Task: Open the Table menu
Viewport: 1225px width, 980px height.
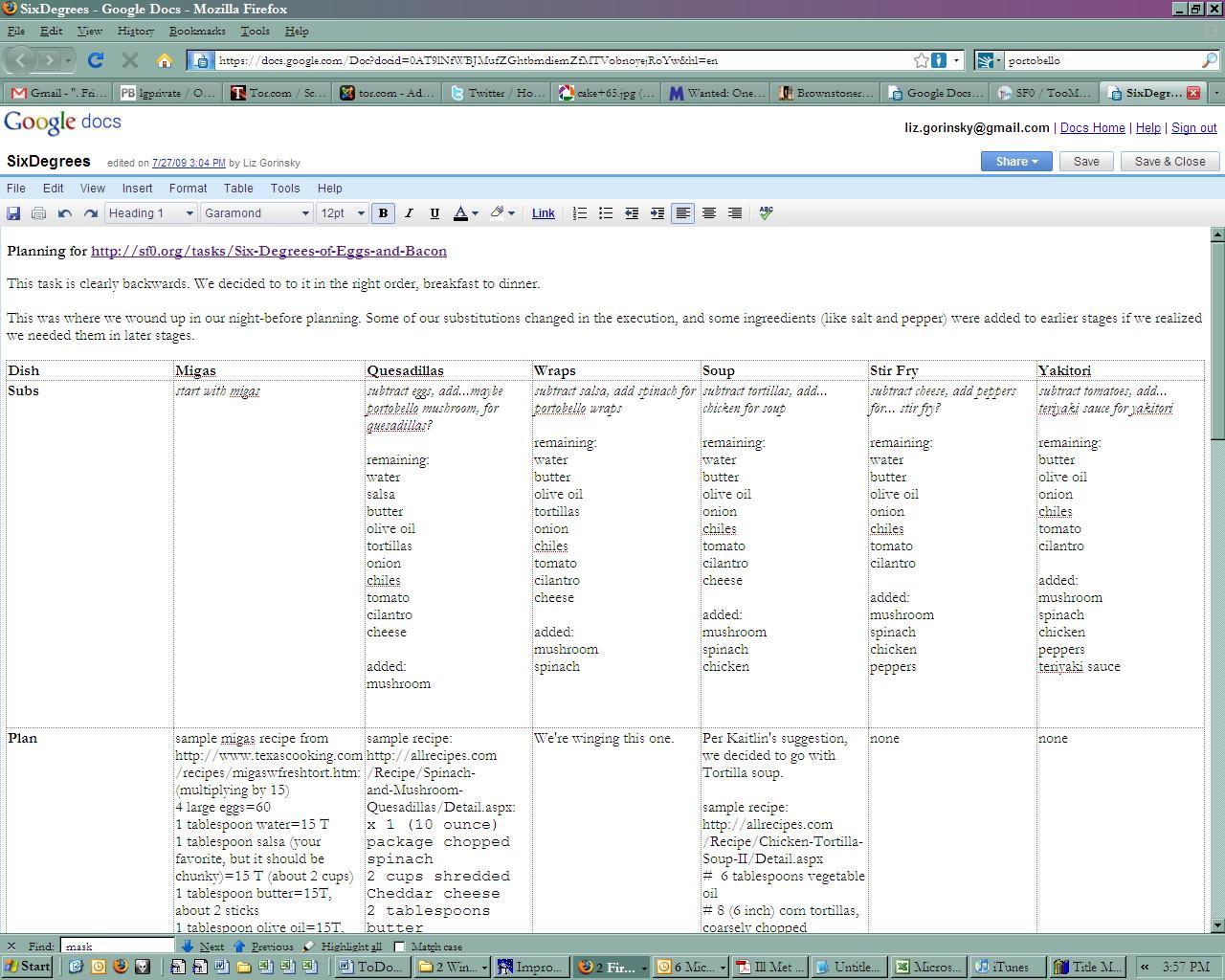Action: [238, 189]
